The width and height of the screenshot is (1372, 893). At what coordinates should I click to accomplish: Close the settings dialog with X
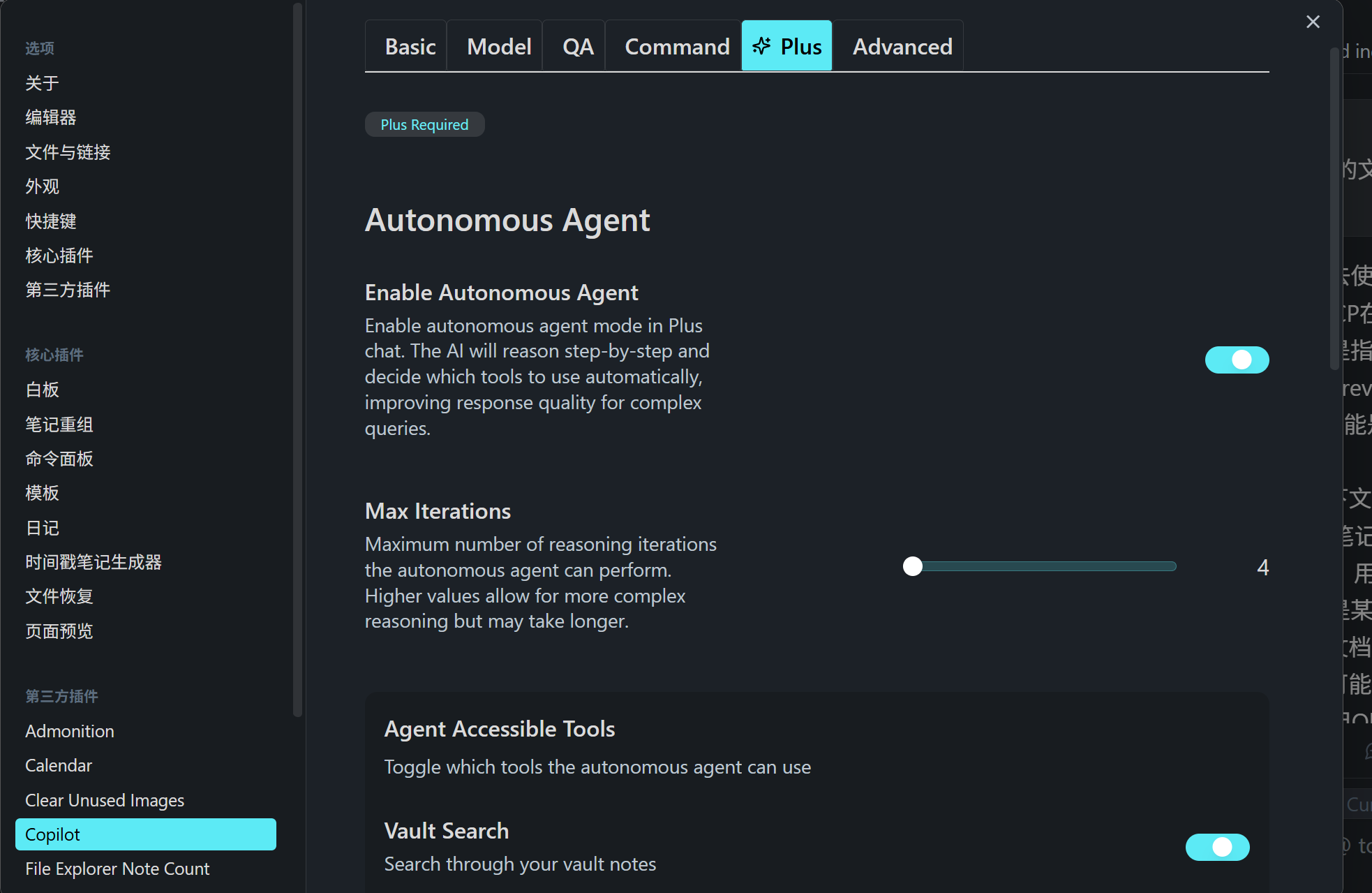1313,22
